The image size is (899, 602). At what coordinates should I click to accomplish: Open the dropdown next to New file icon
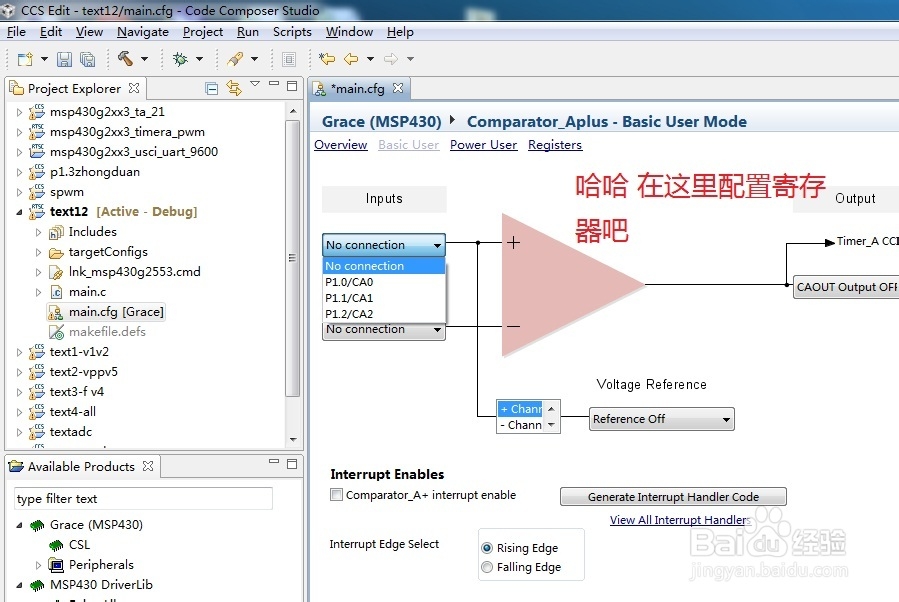44,58
